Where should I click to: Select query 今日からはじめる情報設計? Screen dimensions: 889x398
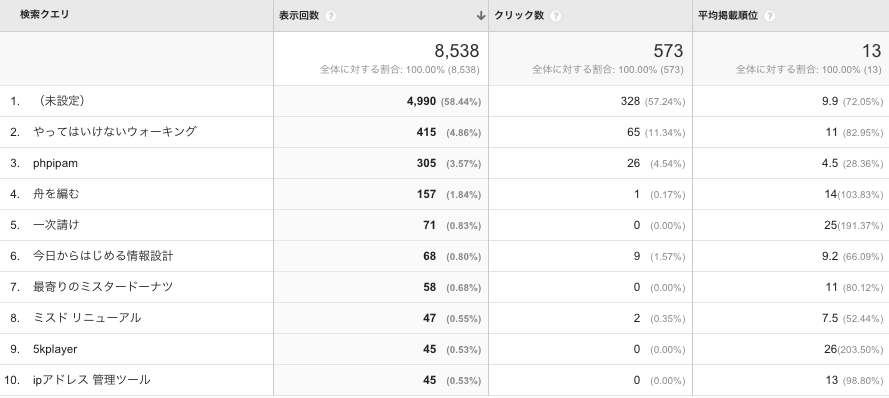click(x=103, y=256)
